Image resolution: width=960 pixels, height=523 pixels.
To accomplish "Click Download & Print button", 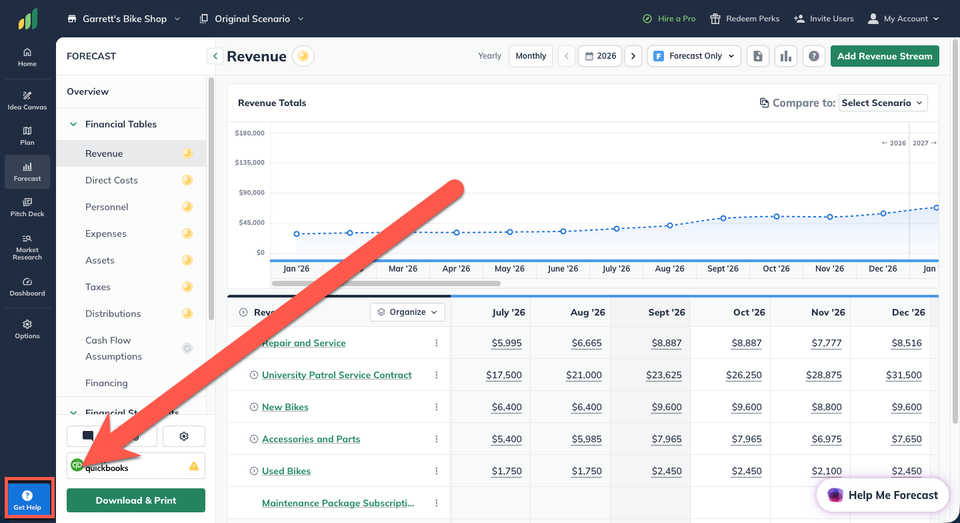I will 136,500.
